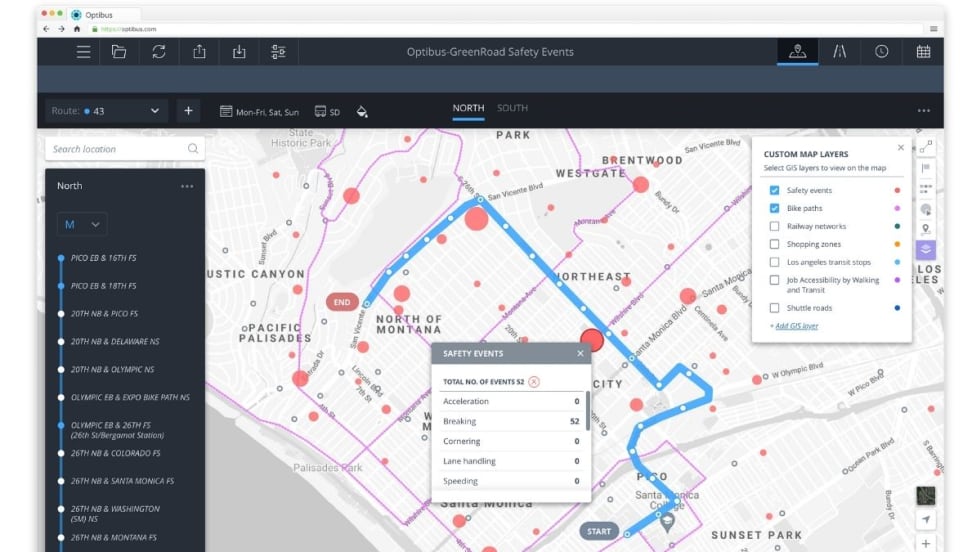Click the export upload icon
The image size is (980, 552).
[199, 52]
